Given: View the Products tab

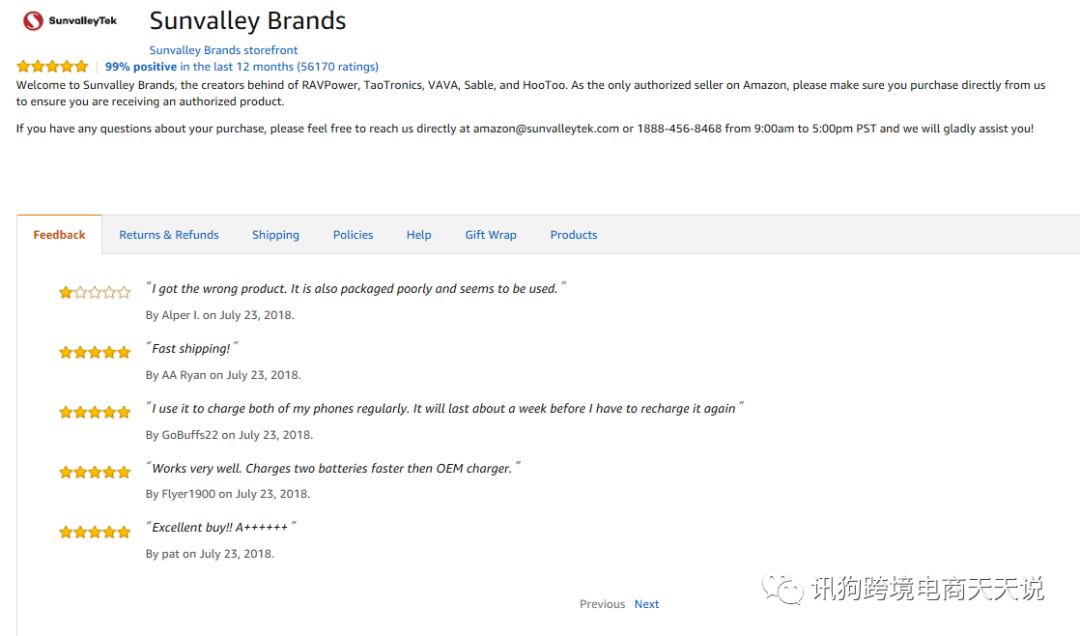Looking at the screenshot, I should click(573, 235).
